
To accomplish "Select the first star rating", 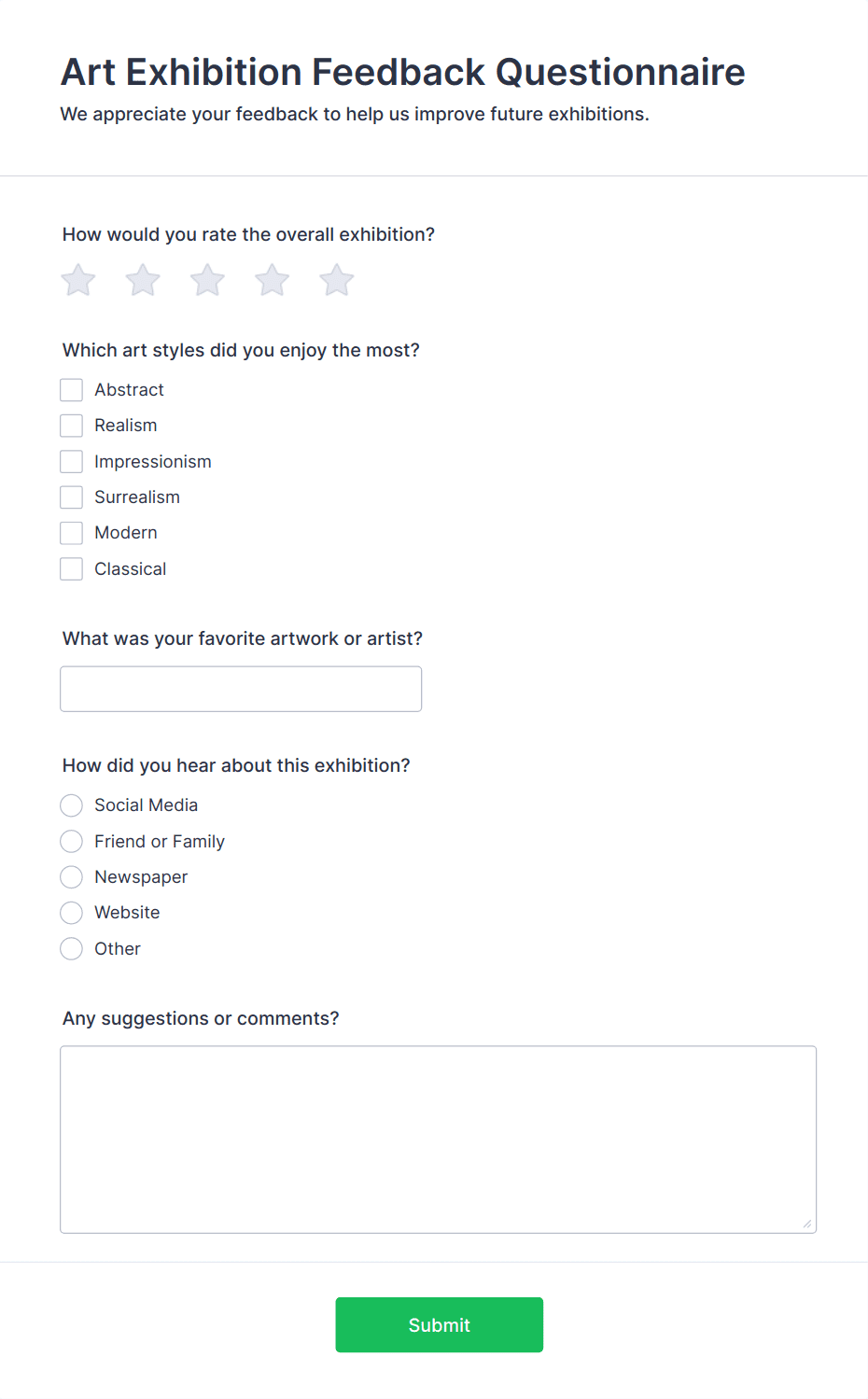I will click(77, 279).
